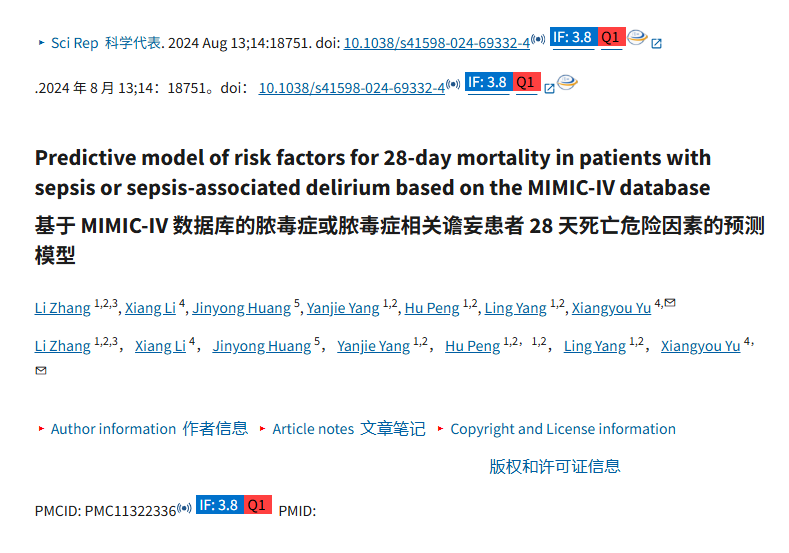Open the first DOI link 10.1038/s41598-024-69332-4
The height and width of the screenshot is (553, 789).
(x=437, y=43)
